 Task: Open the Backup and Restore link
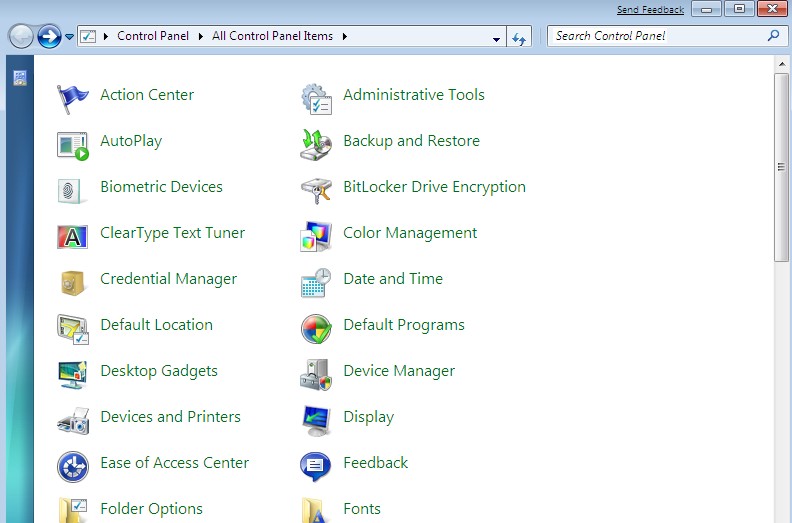411,141
